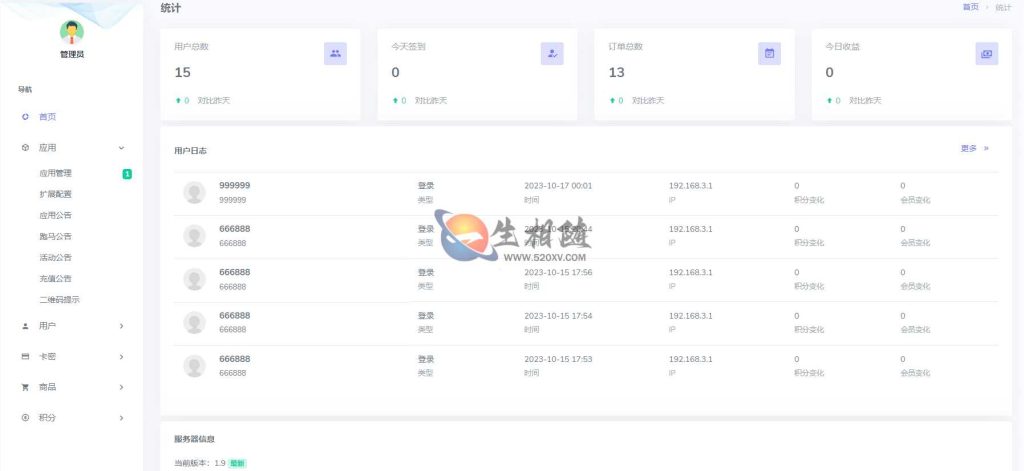Click the 首页 home icon in the sidebar
Viewport: 1024px width, 471px height.
click(25, 117)
